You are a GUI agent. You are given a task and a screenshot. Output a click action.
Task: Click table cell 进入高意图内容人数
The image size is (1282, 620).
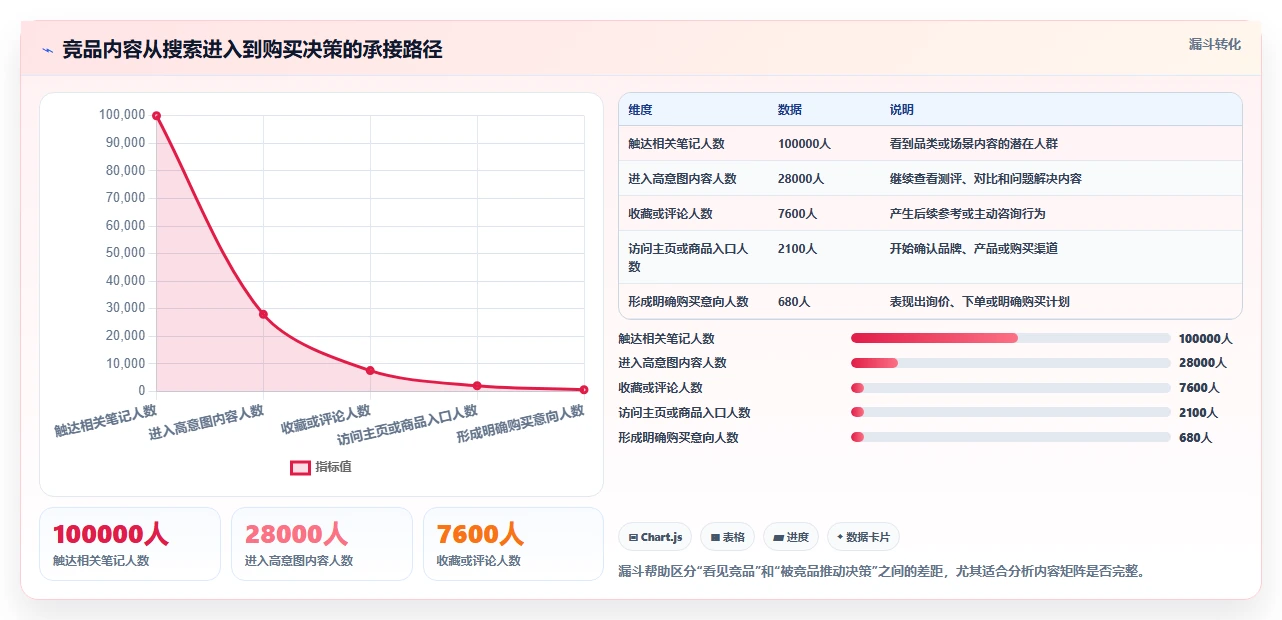682,179
